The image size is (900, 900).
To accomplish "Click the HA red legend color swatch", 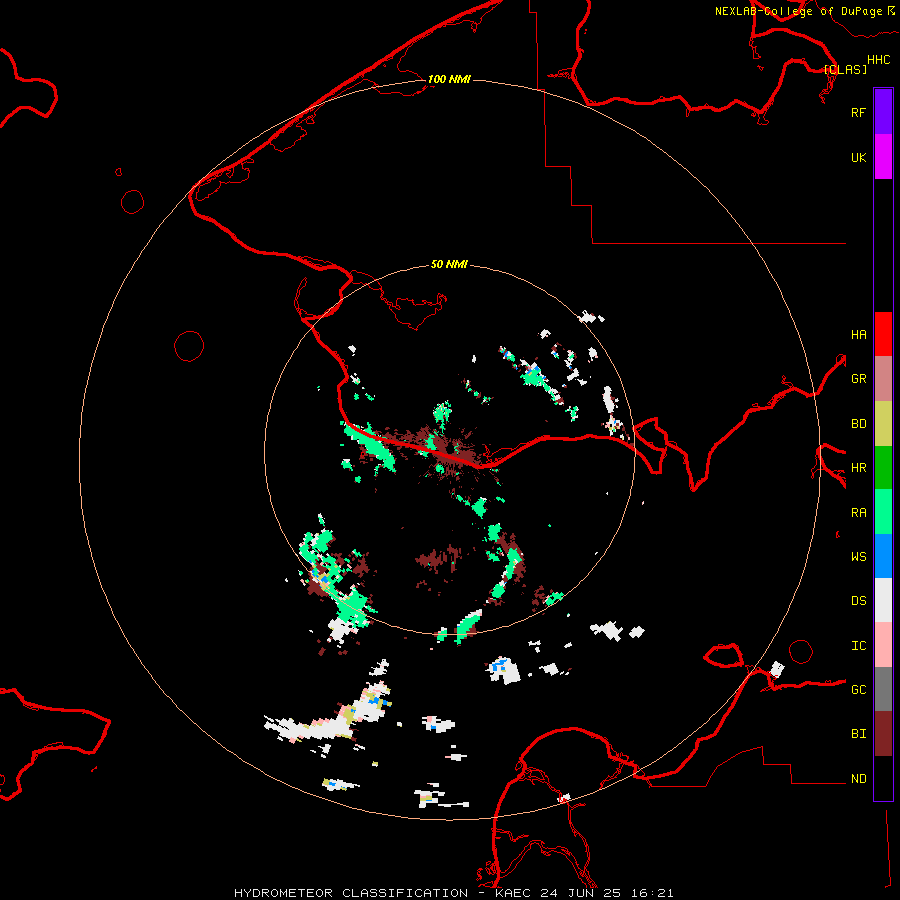I will (883, 334).
